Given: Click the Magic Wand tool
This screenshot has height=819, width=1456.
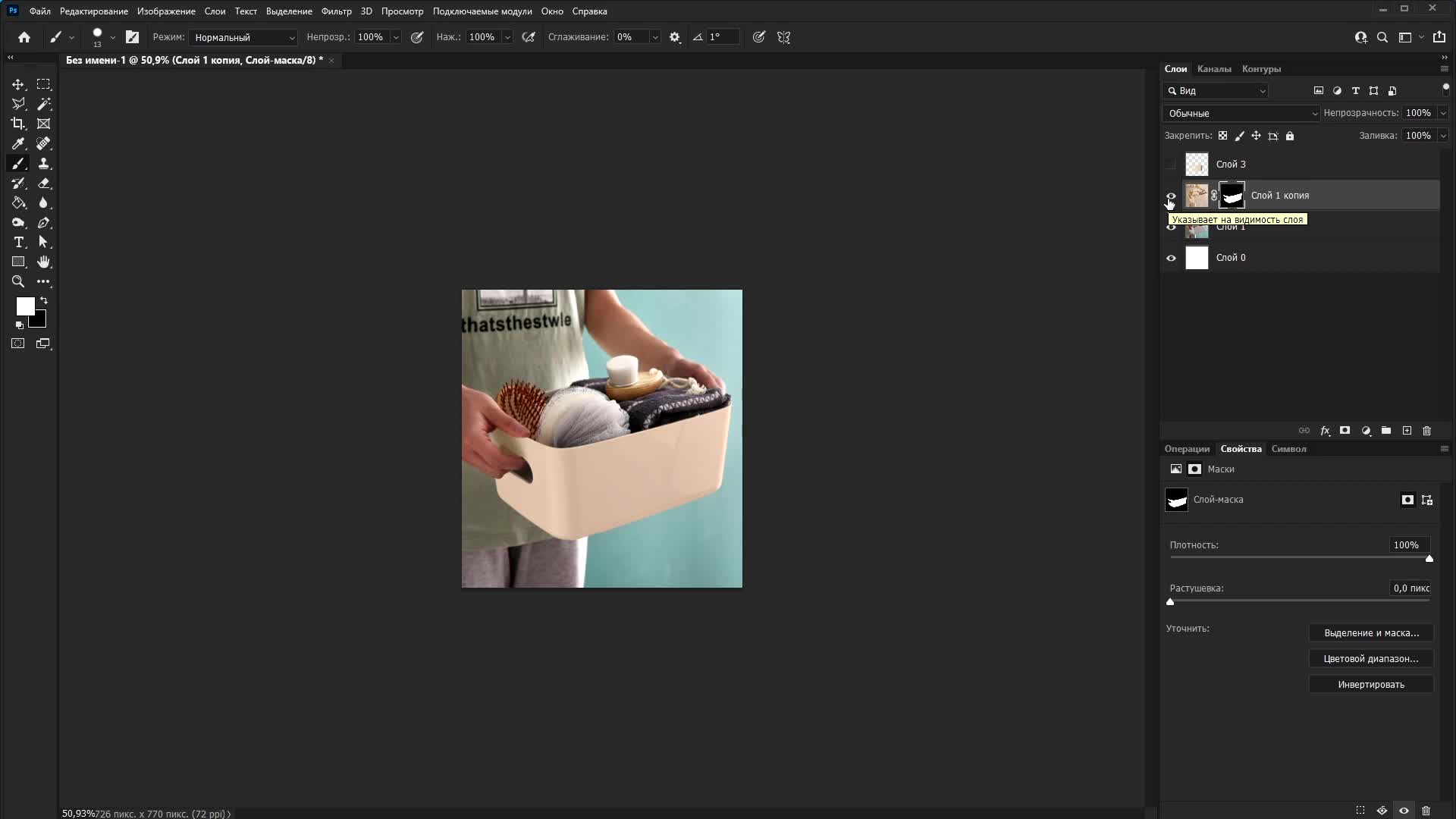Looking at the screenshot, I should (x=44, y=104).
